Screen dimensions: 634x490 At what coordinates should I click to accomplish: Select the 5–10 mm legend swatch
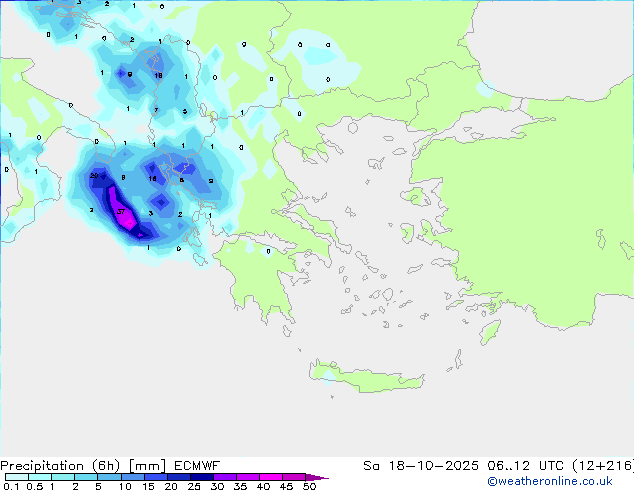point(109,477)
